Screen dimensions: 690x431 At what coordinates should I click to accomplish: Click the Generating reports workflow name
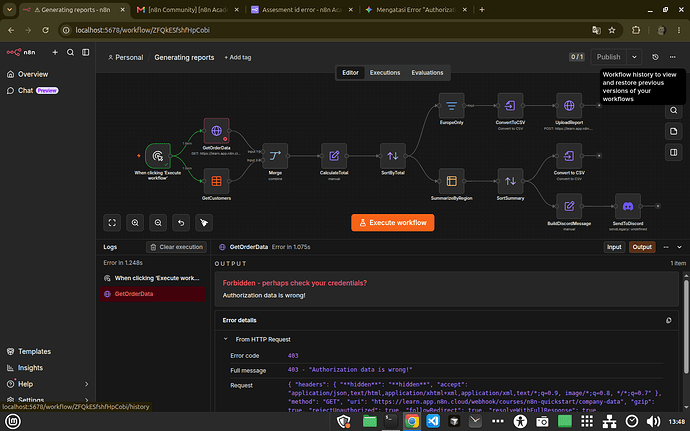(184, 57)
